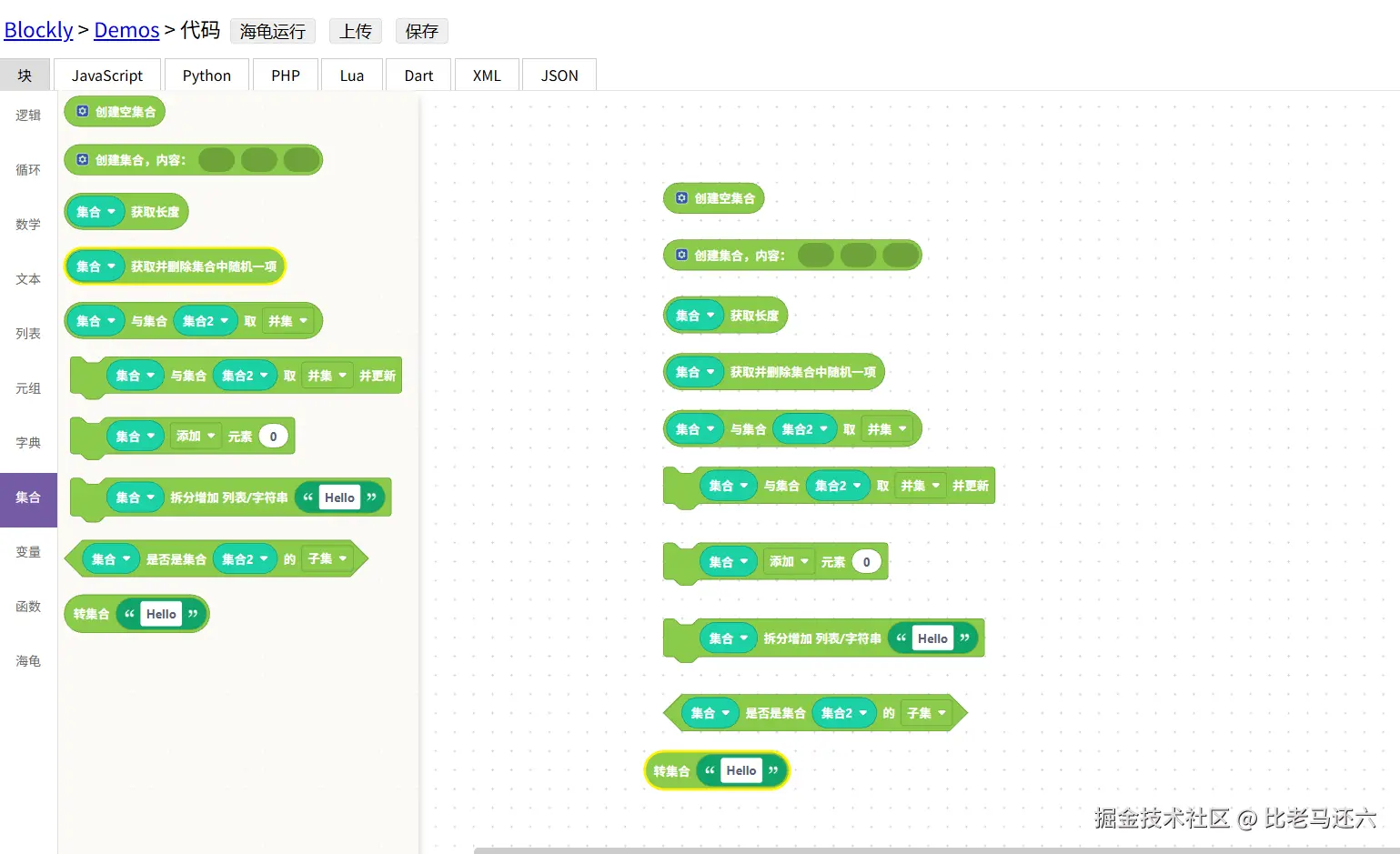Open the 变量 toolbox category
The height and width of the screenshot is (854, 1400).
tap(28, 552)
